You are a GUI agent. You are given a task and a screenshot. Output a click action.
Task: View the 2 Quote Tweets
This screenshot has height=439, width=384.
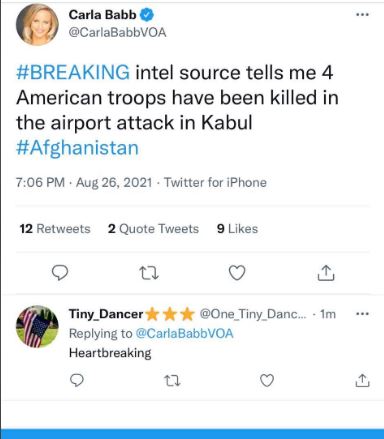[153, 229]
